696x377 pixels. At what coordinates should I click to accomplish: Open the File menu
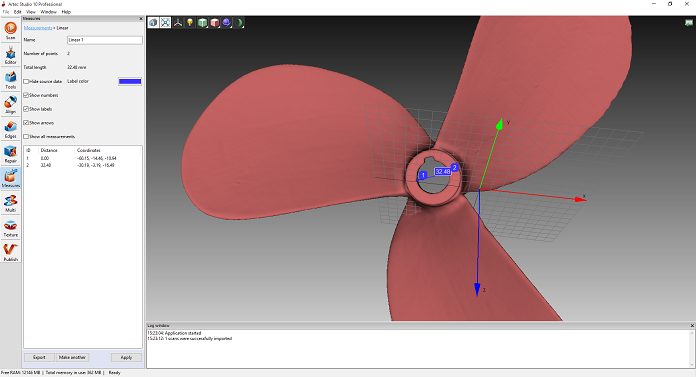[x=6, y=12]
